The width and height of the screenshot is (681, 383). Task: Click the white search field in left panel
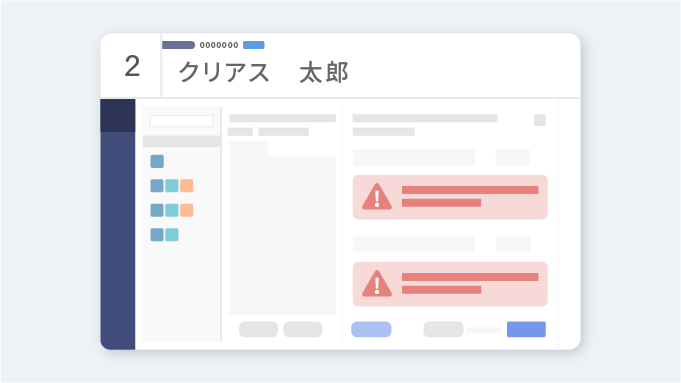pyautogui.click(x=182, y=121)
